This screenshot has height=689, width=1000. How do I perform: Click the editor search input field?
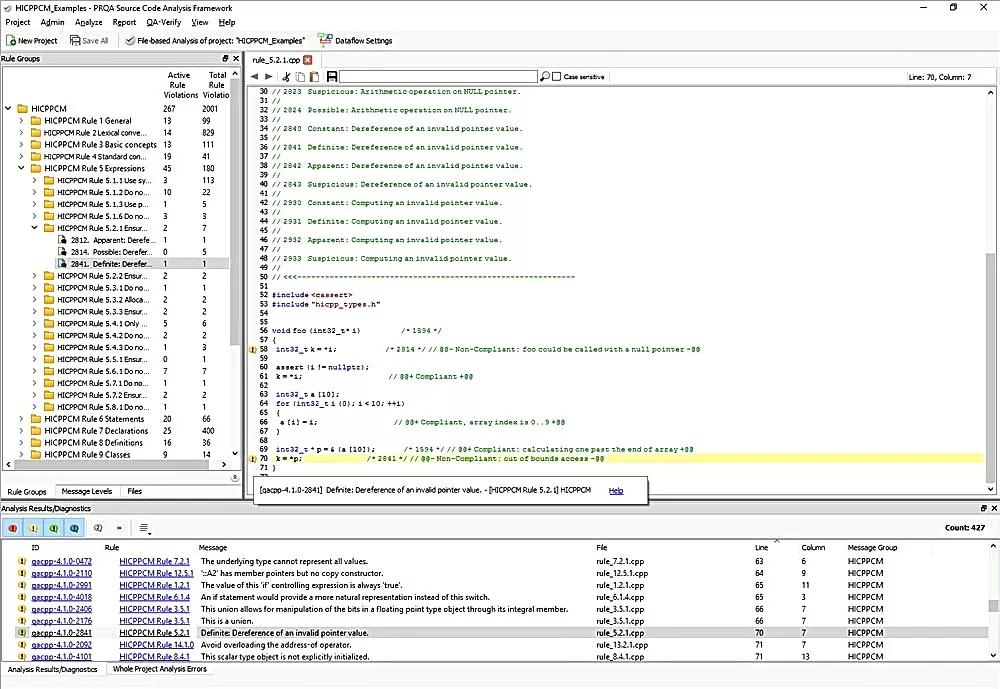point(439,77)
